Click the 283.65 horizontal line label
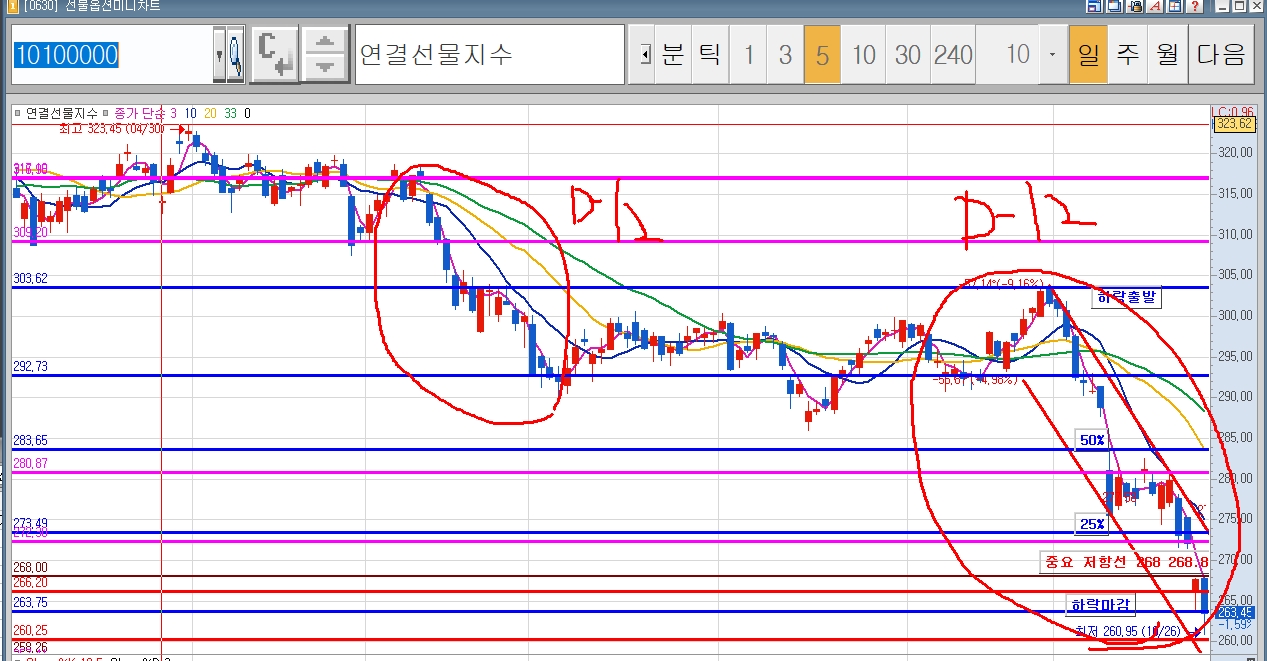The image size is (1267, 661). 29,441
